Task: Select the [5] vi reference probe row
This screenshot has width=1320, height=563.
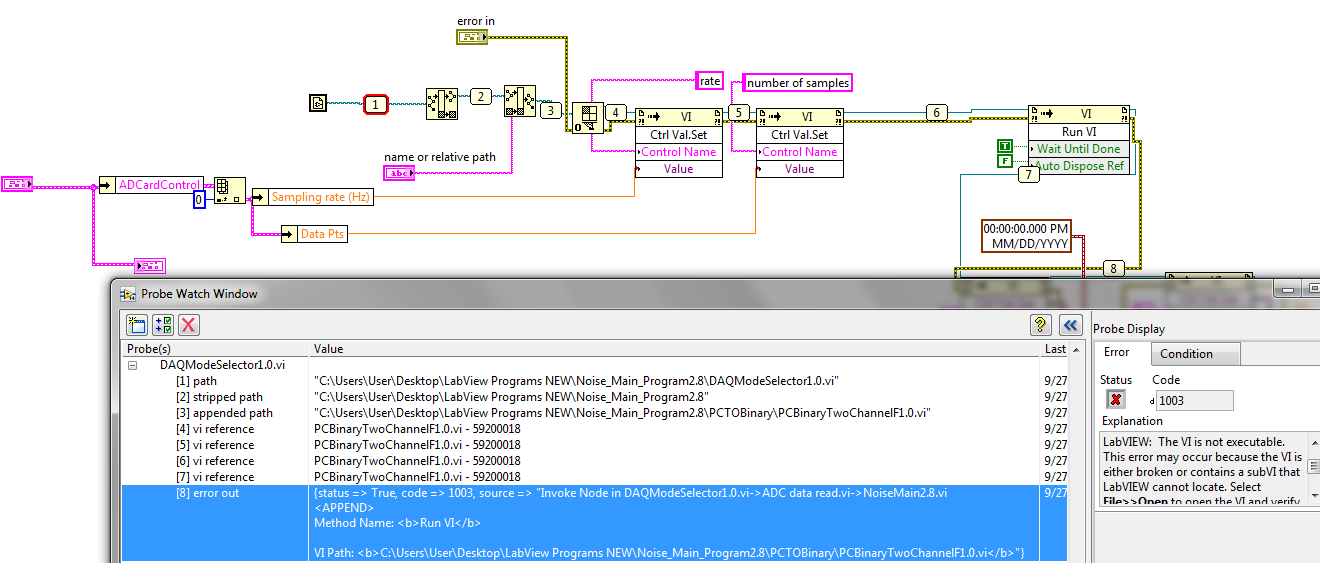Action: (x=594, y=445)
